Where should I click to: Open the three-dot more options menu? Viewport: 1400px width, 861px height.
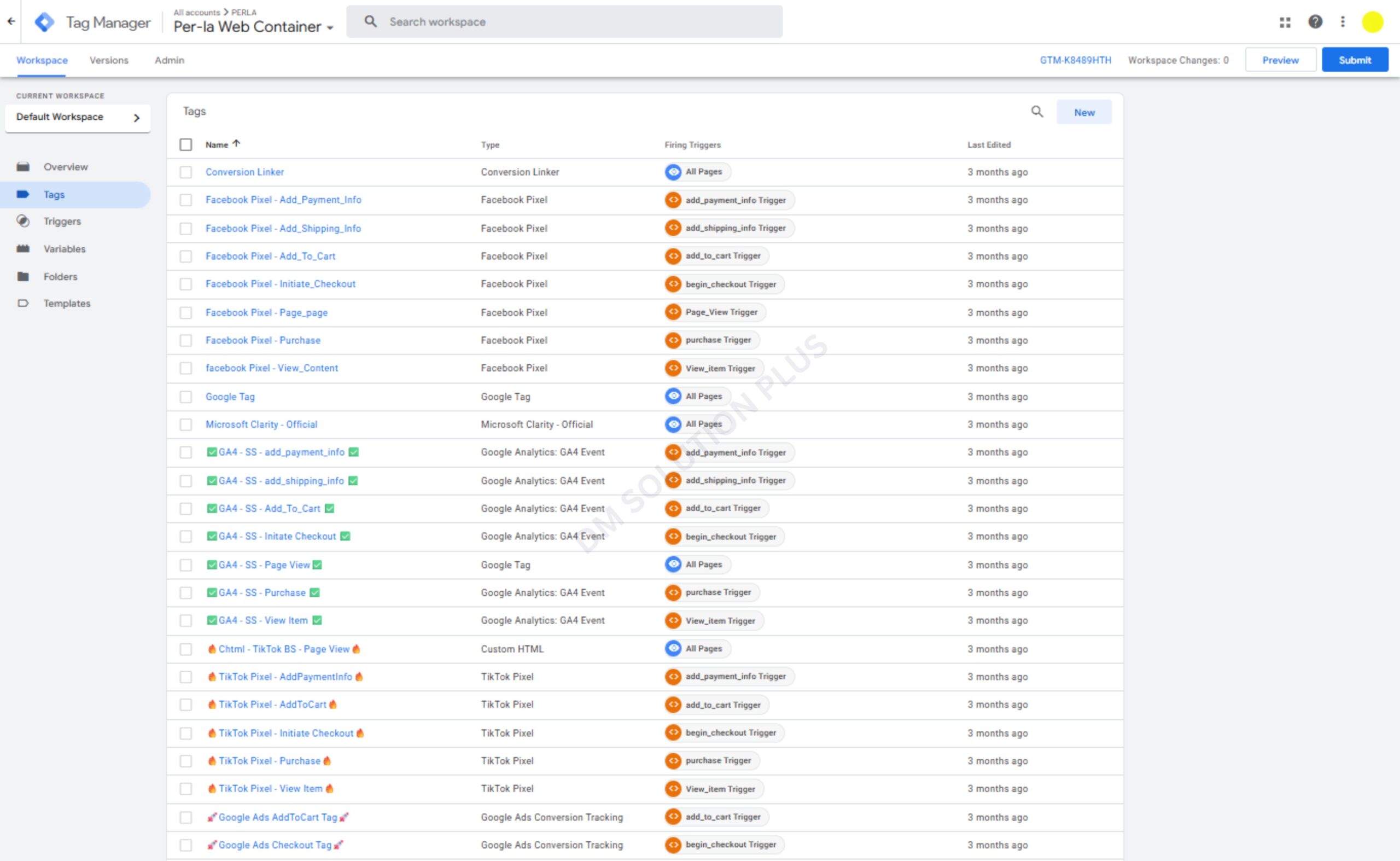pos(1343,22)
